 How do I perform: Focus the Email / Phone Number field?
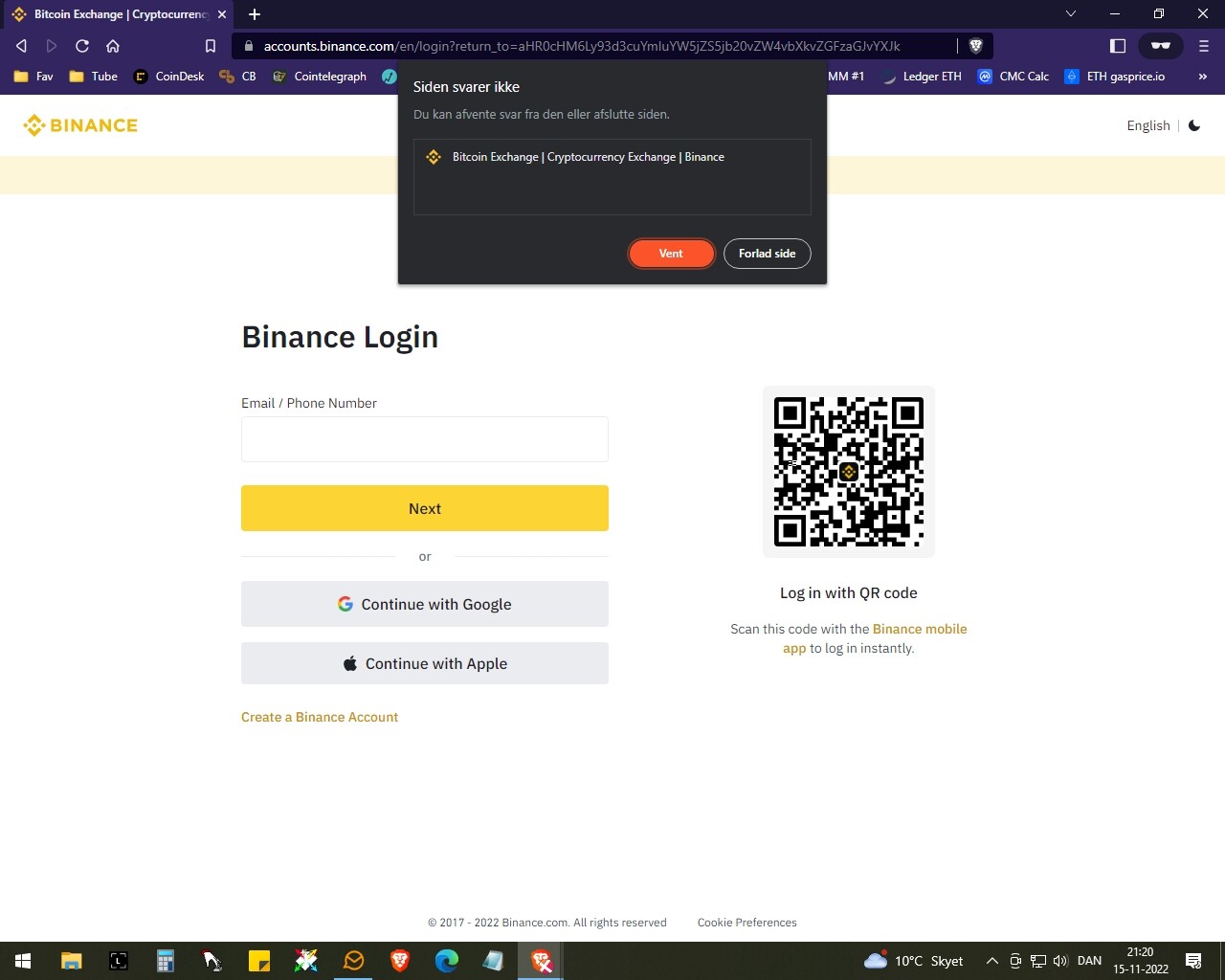point(425,439)
